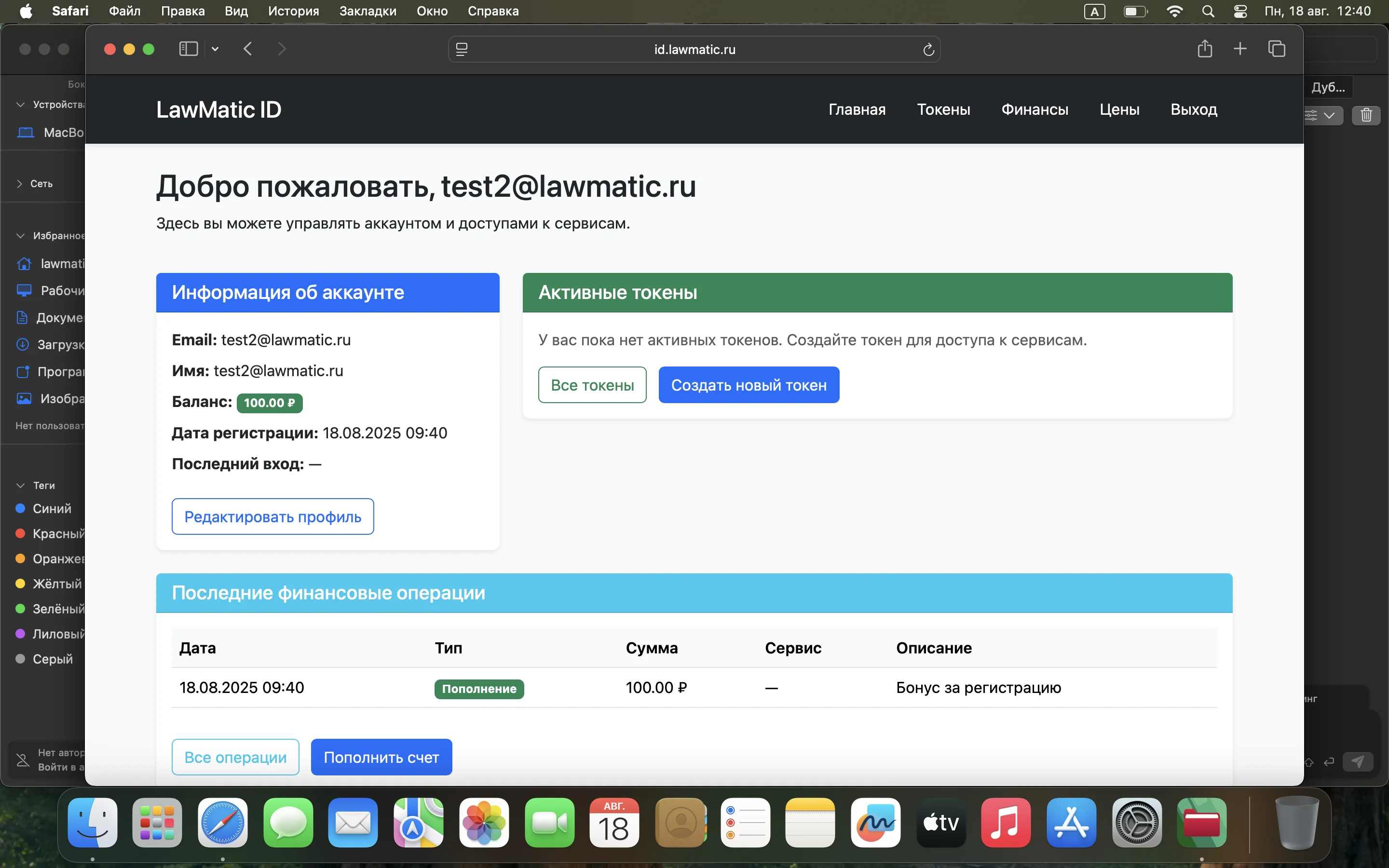Open Control Center icon in the menu bar
Viewport: 1389px width, 868px height.
pos(1240,12)
